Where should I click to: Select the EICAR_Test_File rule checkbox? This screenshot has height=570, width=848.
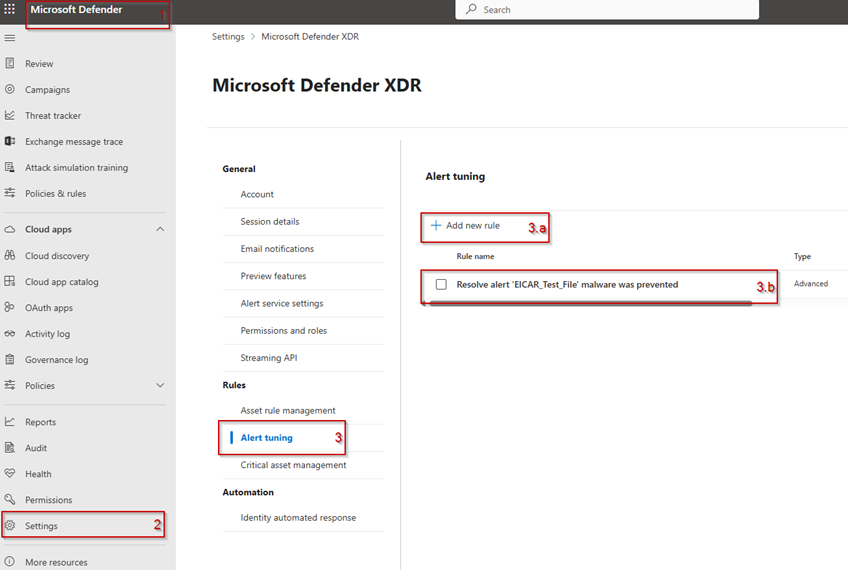coord(441,284)
